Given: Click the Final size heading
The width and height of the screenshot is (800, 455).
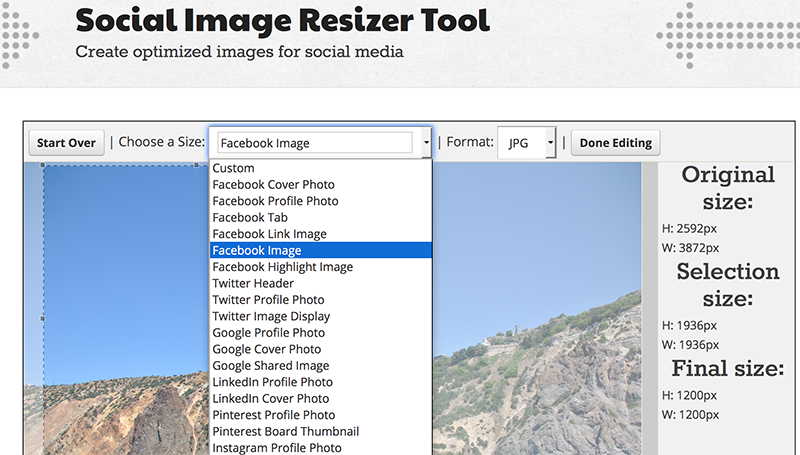Looking at the screenshot, I should 728,368.
